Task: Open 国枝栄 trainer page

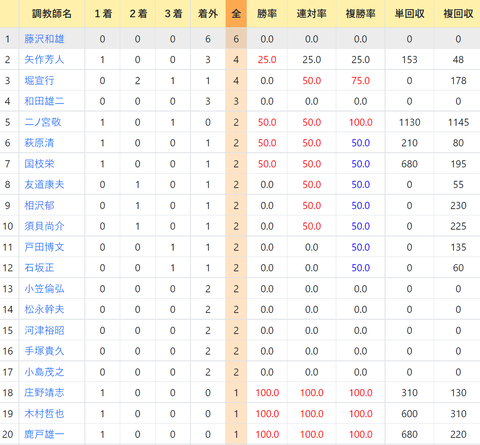Action: point(39,164)
